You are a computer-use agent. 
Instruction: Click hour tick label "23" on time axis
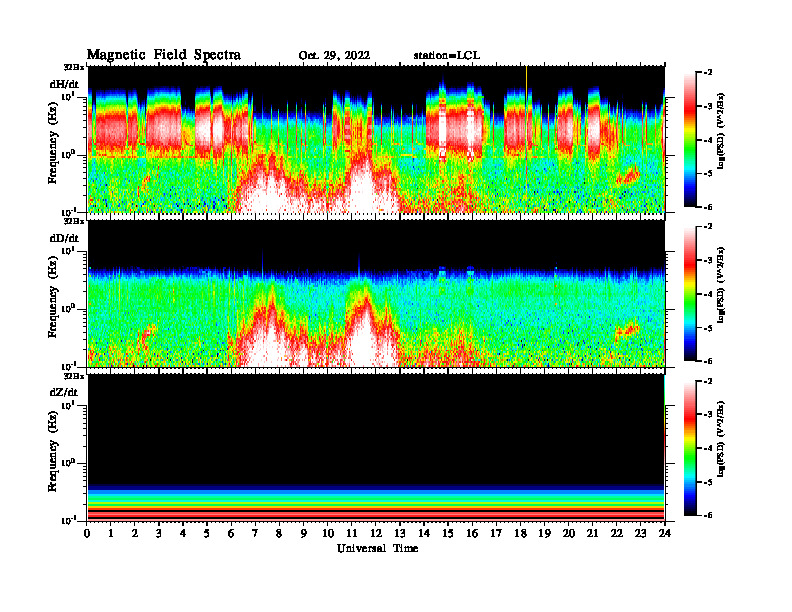pos(640,534)
